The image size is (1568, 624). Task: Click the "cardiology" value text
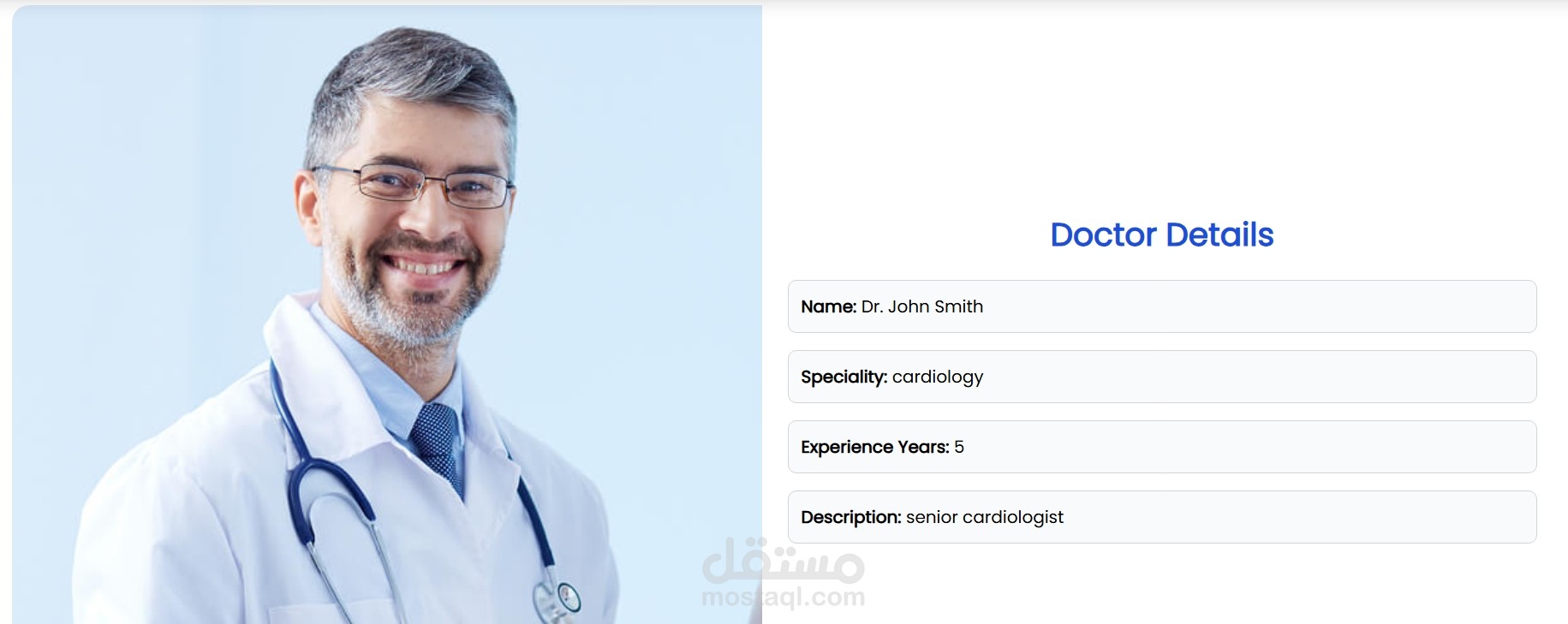click(x=938, y=377)
